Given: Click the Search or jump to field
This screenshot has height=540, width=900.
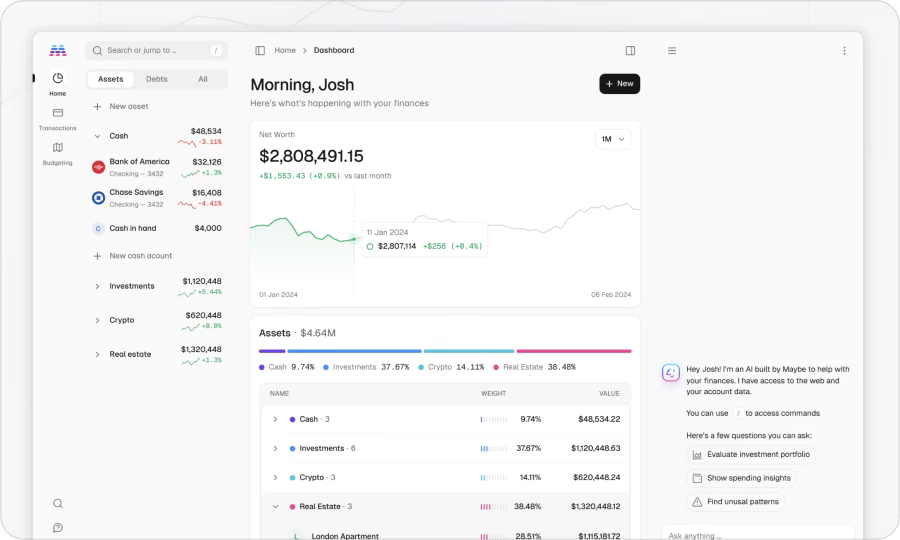Looking at the screenshot, I should pyautogui.click(x=157, y=50).
